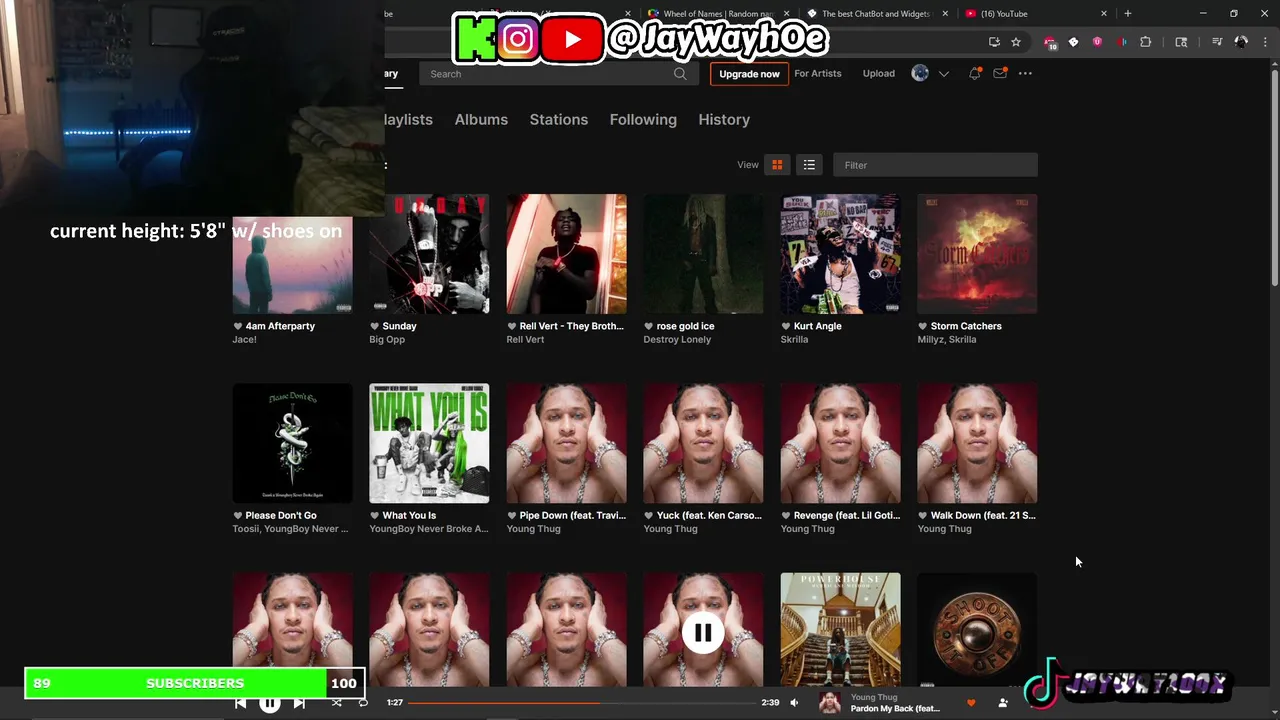Image resolution: width=1280 pixels, height=720 pixels.
Task: Switch to the History tab
Action: 724,119
